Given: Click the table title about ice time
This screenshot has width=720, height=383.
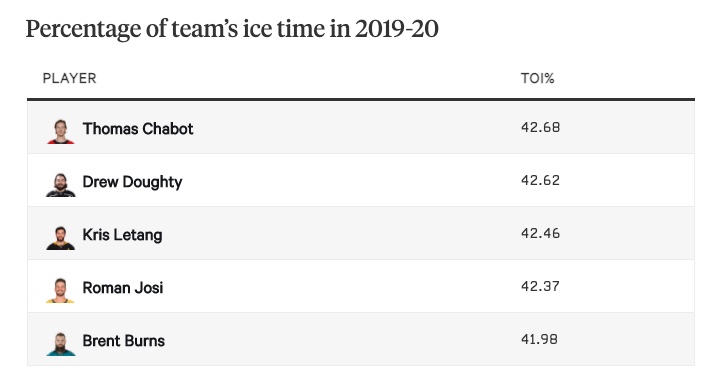Looking at the screenshot, I should click(x=232, y=29).
